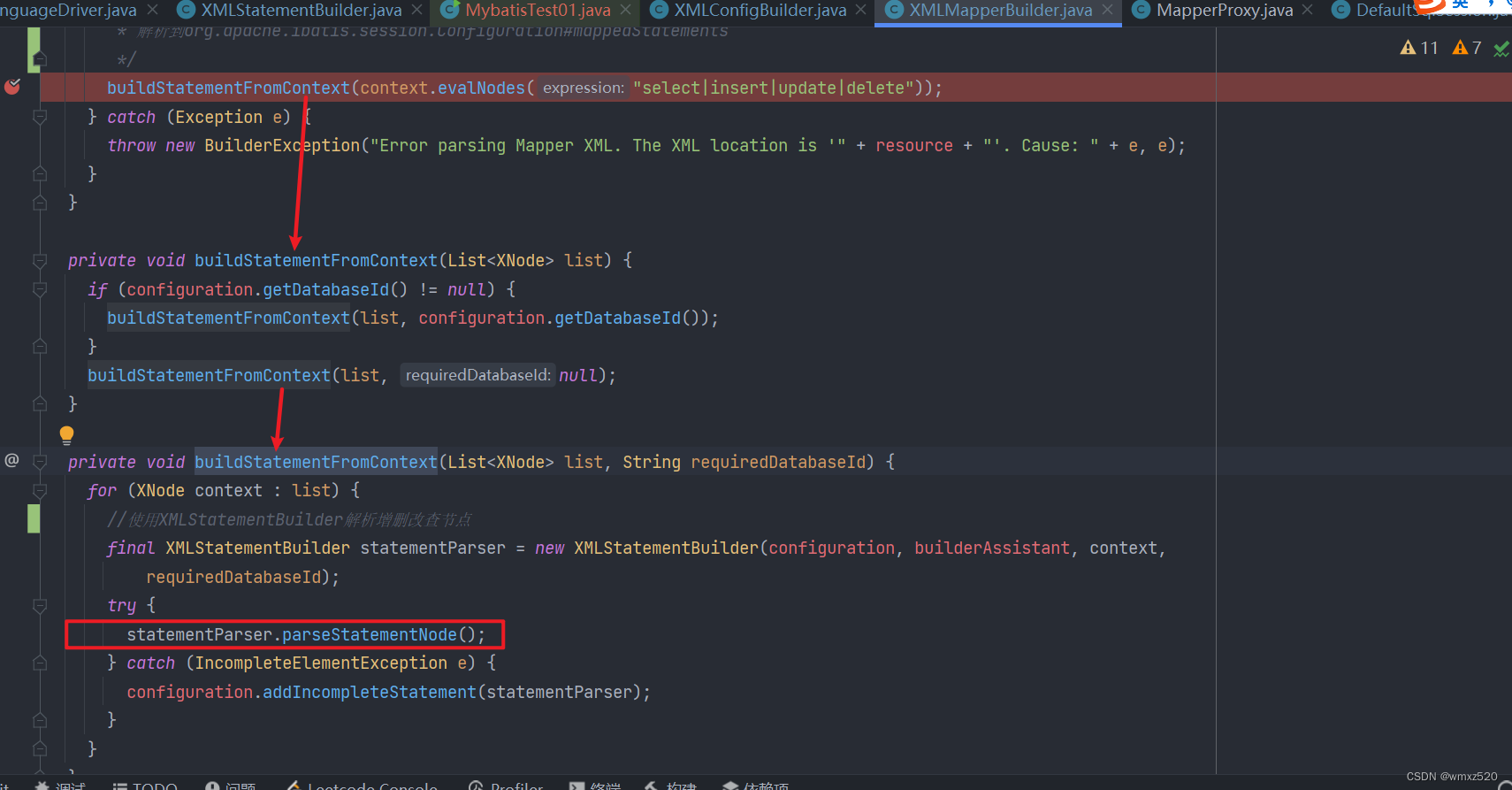The width and height of the screenshot is (1512, 790).
Task: Click the green change marker beside the Chinese comment
Action: click(x=34, y=518)
